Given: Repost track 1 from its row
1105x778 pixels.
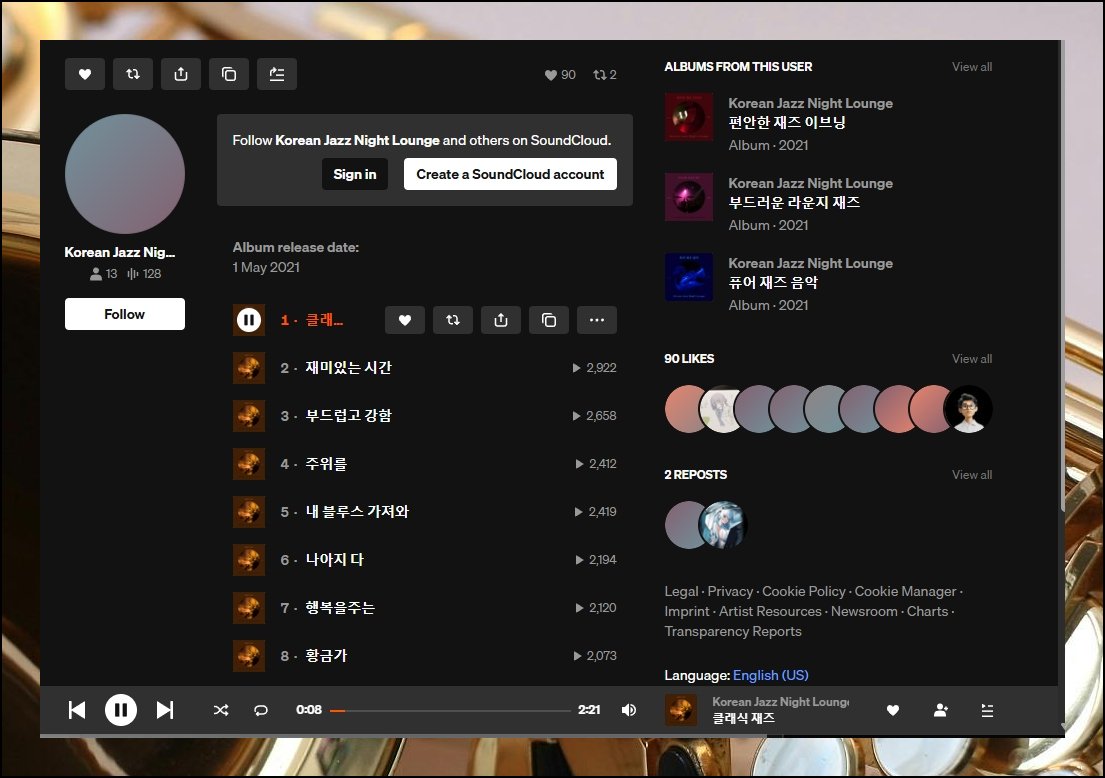Looking at the screenshot, I should click(452, 320).
